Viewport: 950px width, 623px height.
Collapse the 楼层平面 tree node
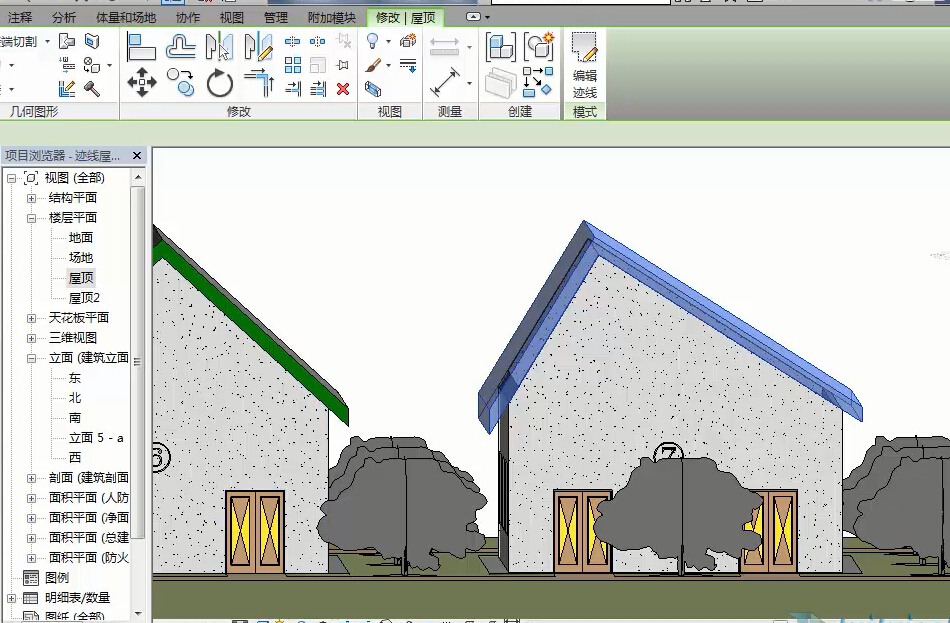[x=32, y=218]
